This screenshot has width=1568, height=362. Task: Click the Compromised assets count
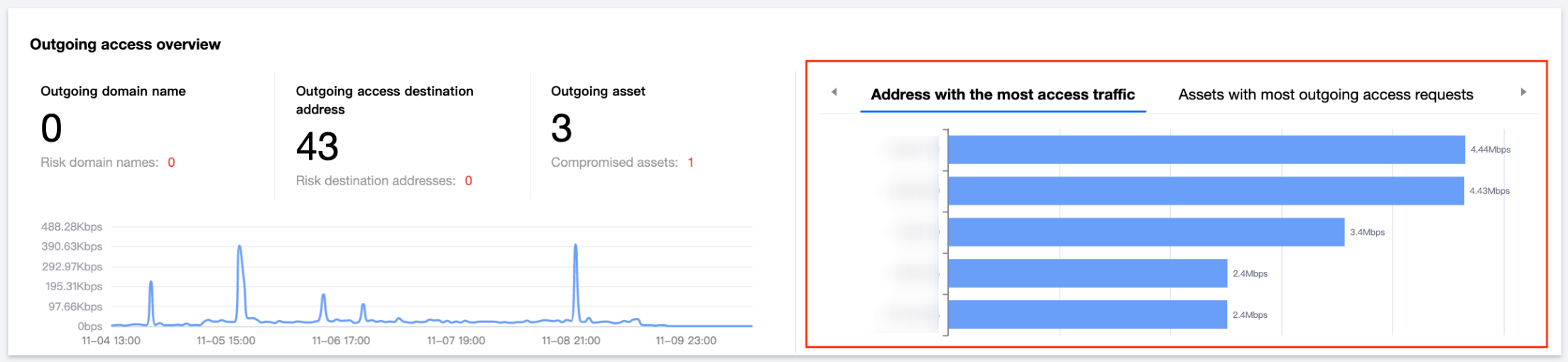pos(690,163)
